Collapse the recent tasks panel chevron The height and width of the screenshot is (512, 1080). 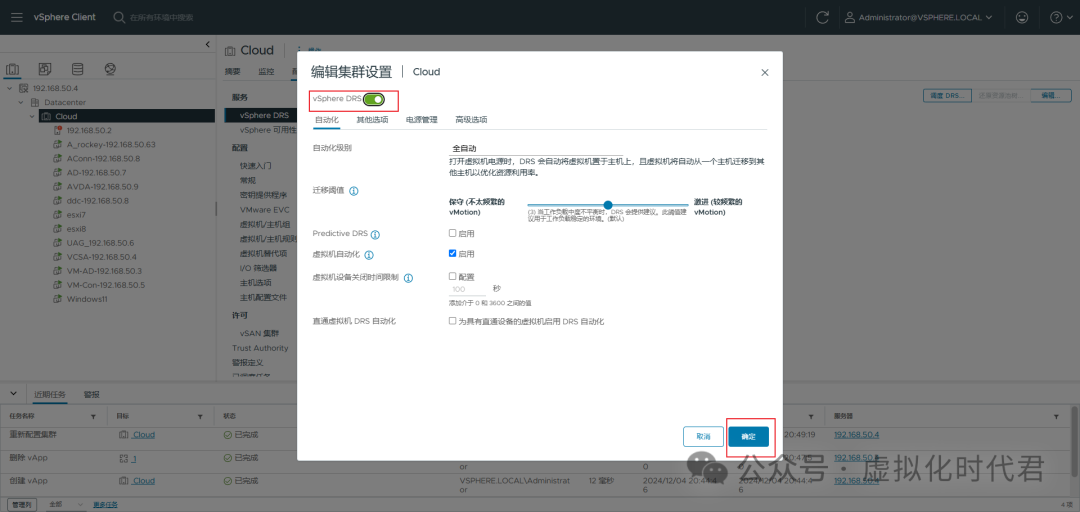[13, 393]
